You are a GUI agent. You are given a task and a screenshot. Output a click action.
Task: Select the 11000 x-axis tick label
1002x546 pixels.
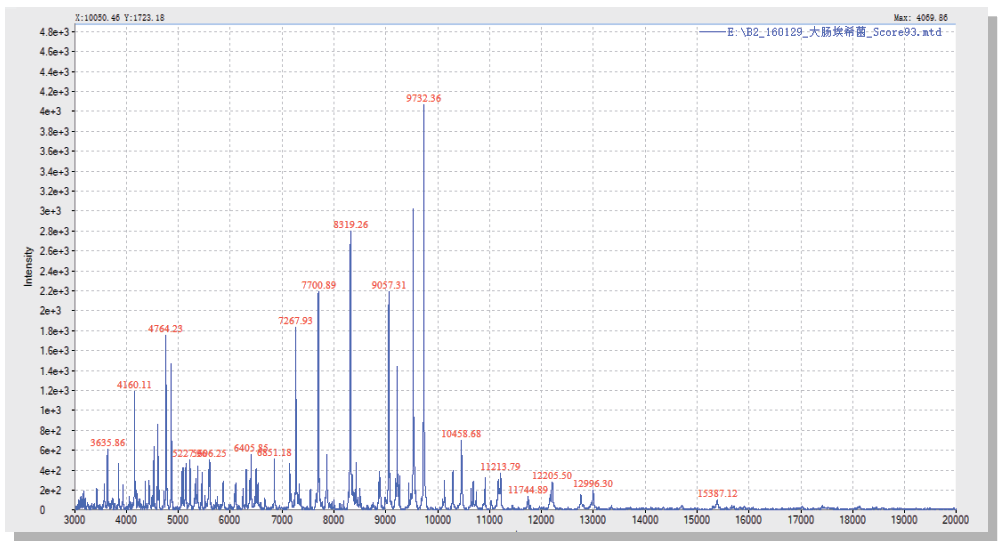(x=489, y=520)
